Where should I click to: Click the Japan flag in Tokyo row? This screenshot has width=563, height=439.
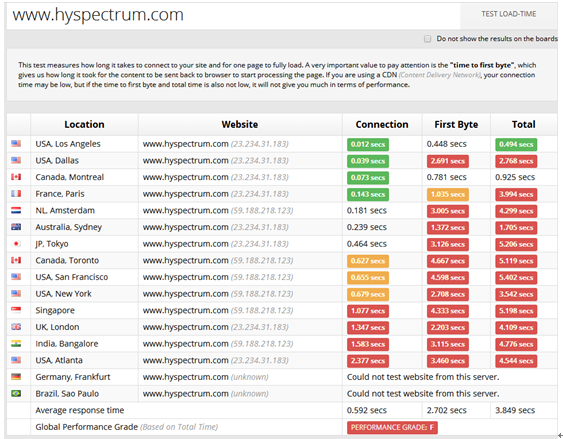[x=16, y=244]
